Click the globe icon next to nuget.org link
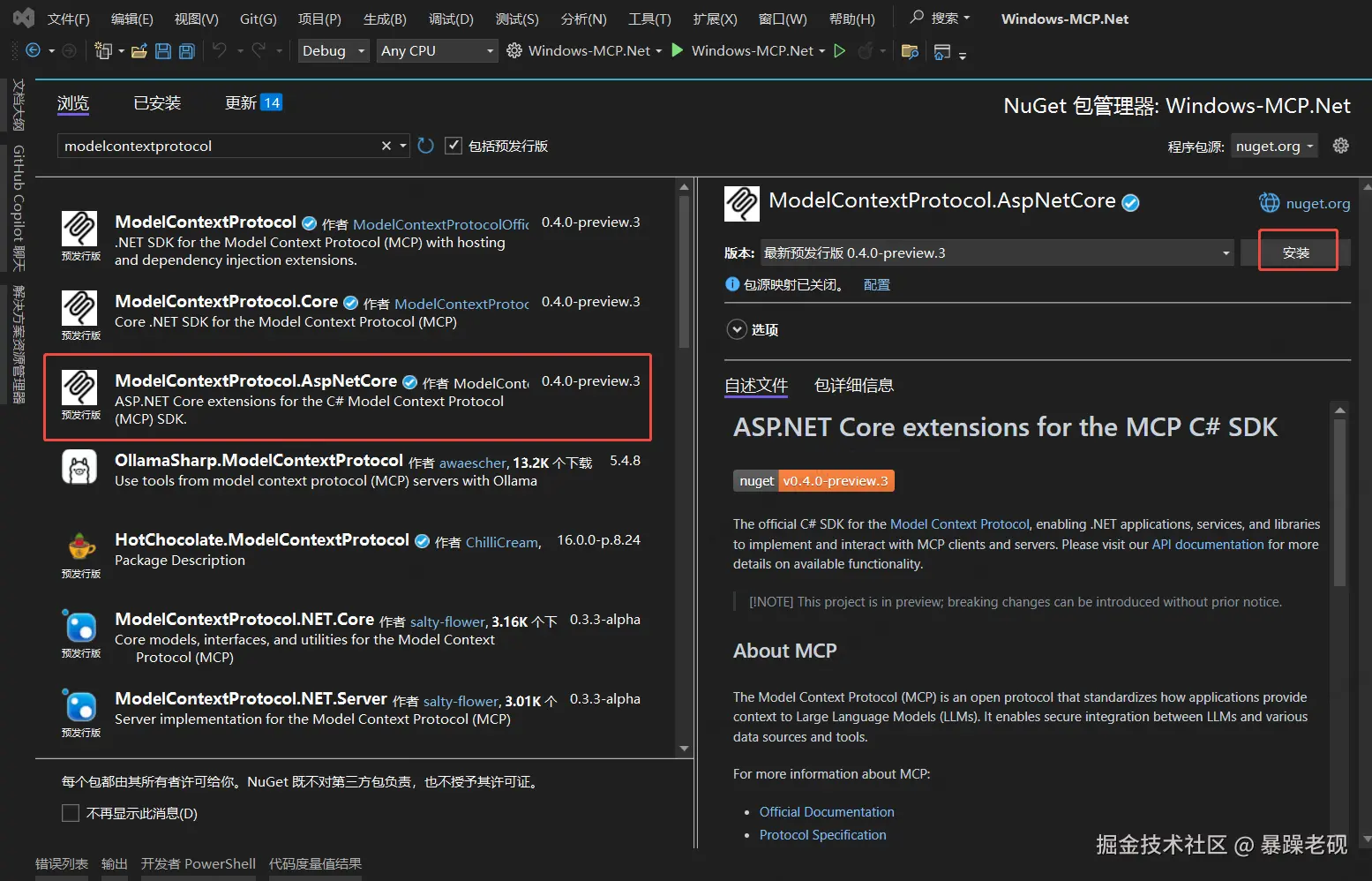1372x881 pixels. [x=1269, y=203]
